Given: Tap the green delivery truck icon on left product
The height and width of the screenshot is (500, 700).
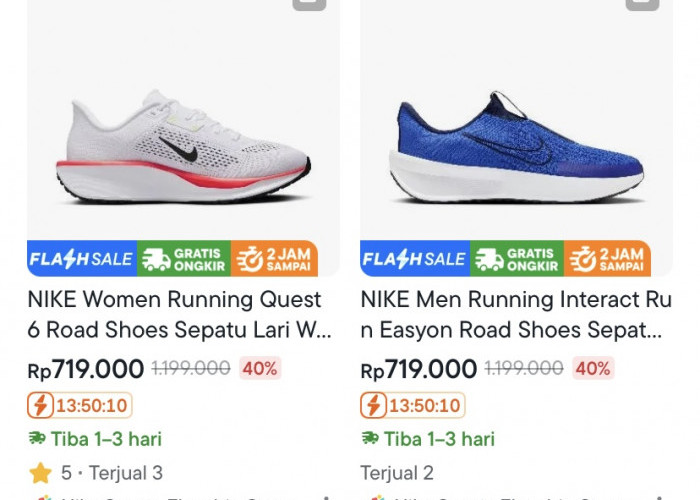Looking at the screenshot, I should (37, 439).
